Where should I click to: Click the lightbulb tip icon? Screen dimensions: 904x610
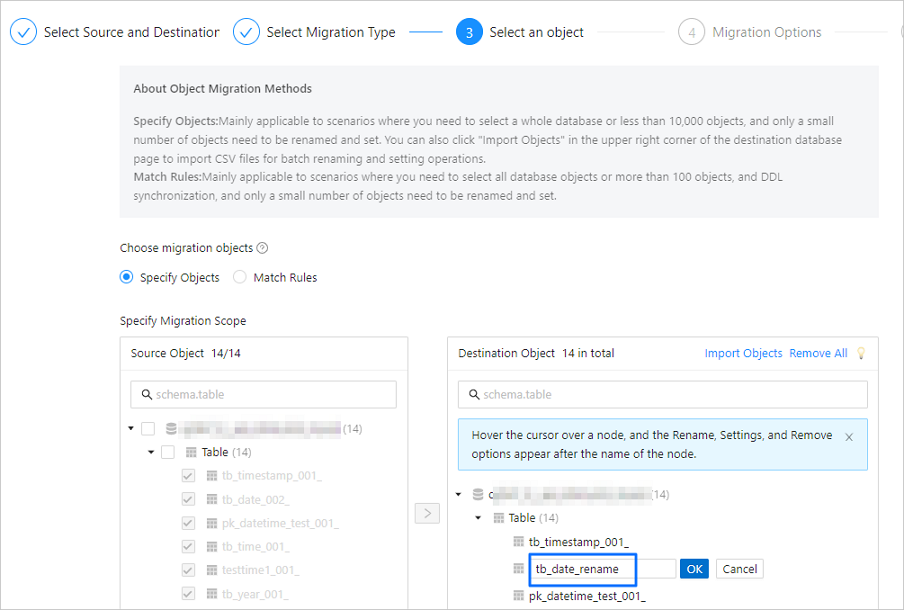[x=860, y=353]
